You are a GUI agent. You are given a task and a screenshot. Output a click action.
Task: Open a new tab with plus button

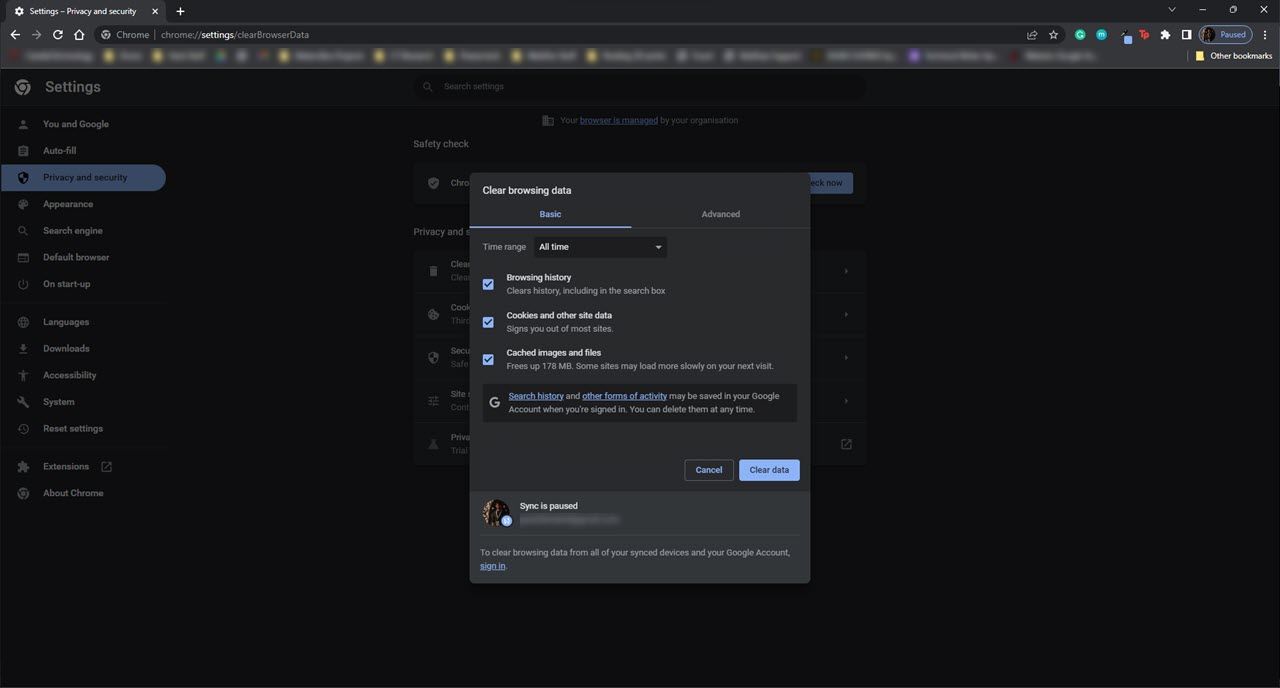click(x=180, y=11)
